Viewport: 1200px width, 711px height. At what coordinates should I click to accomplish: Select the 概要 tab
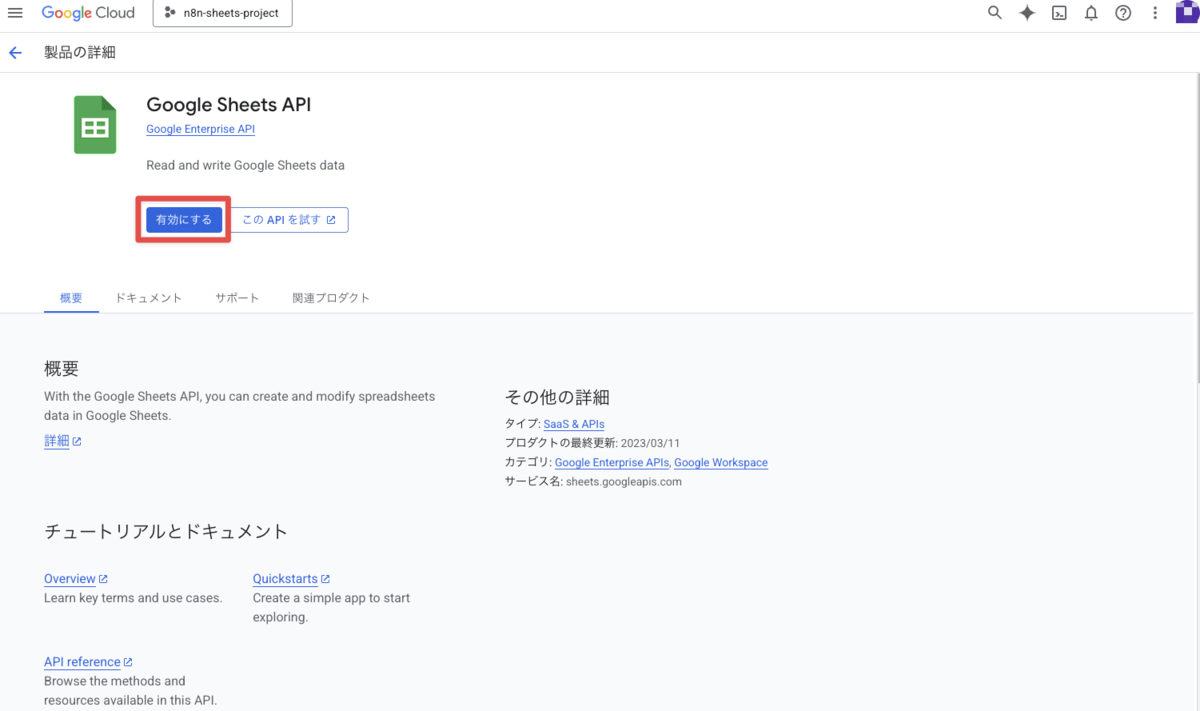(x=71, y=298)
